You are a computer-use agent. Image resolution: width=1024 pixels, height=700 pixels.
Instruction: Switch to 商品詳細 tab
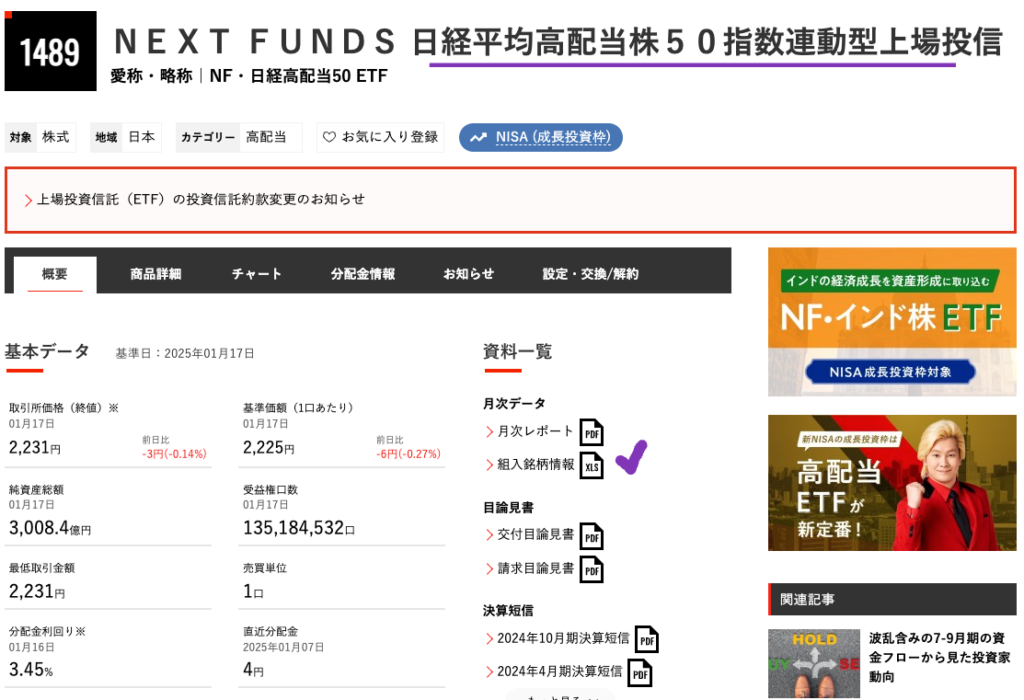[x=155, y=274]
